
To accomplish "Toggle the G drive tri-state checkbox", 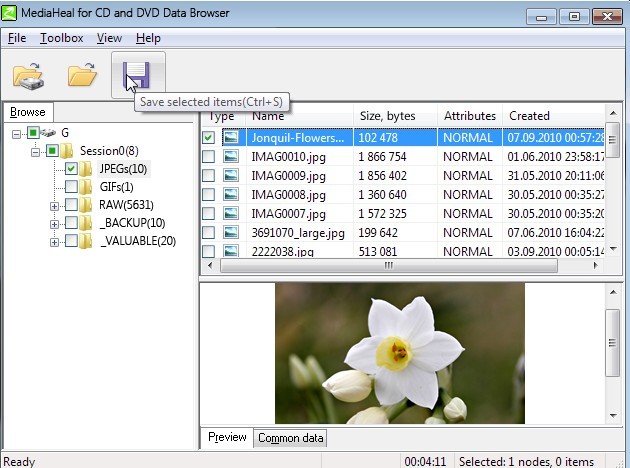I will [33, 132].
